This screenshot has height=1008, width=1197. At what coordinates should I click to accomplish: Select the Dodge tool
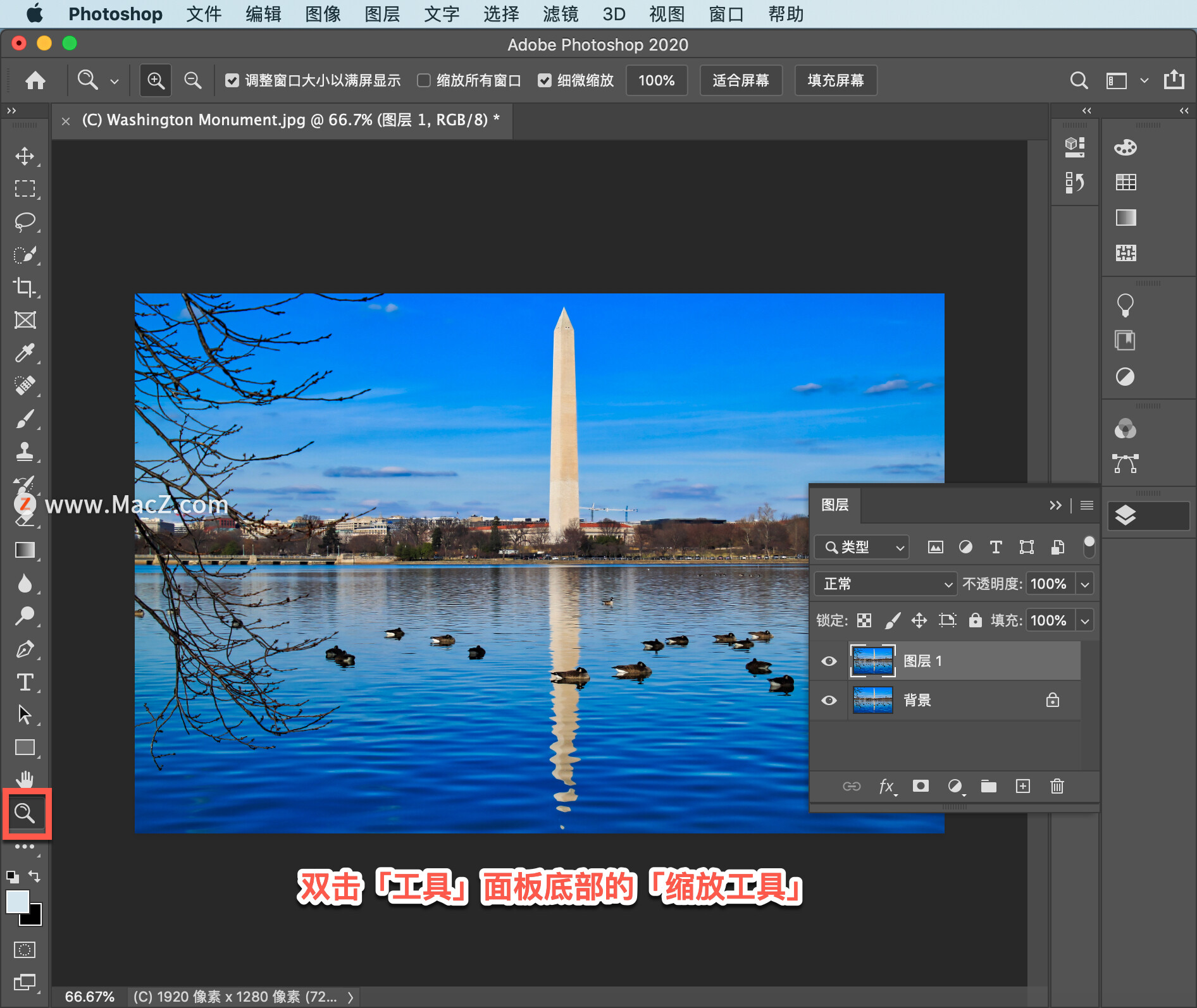point(25,616)
